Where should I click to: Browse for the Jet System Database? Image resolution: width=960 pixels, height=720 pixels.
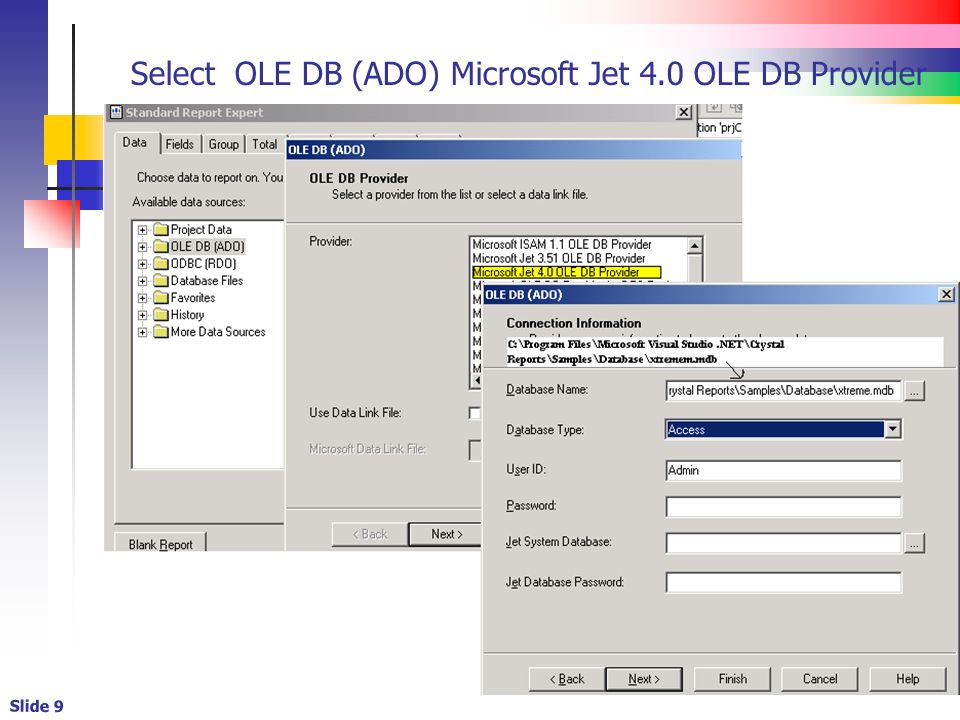pyautogui.click(x=914, y=543)
